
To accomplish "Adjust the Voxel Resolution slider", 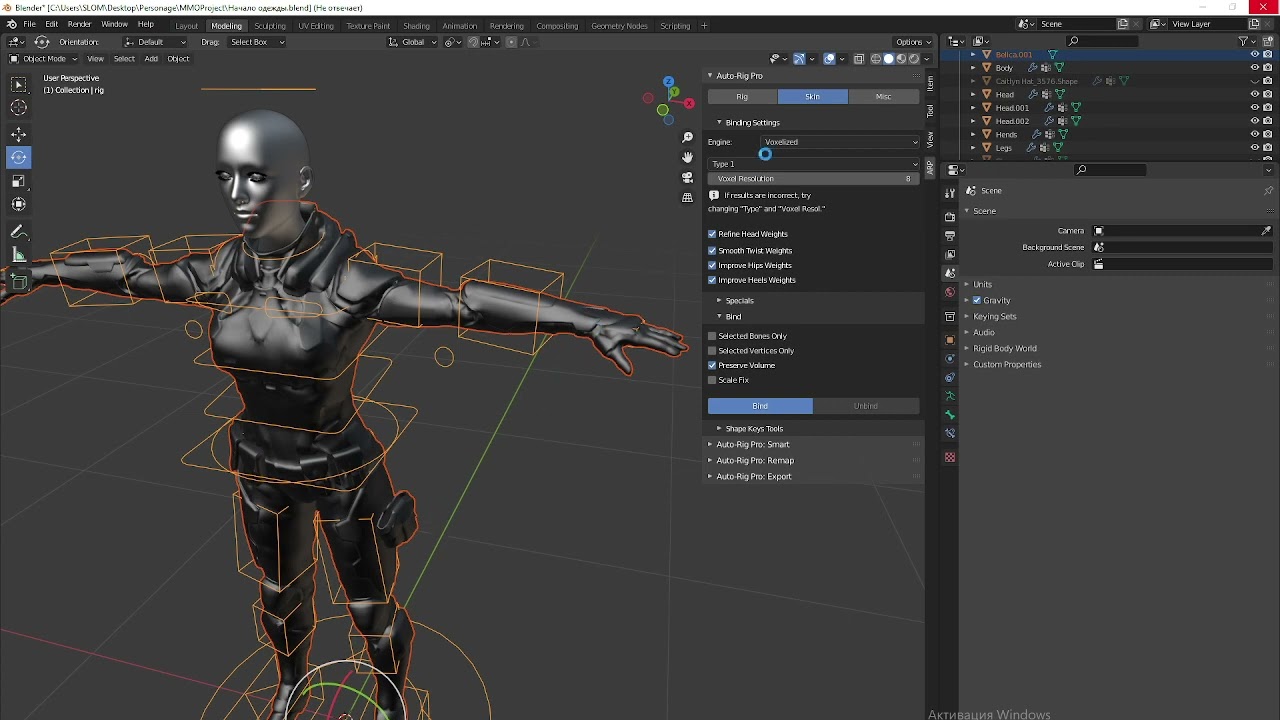I will tap(814, 179).
